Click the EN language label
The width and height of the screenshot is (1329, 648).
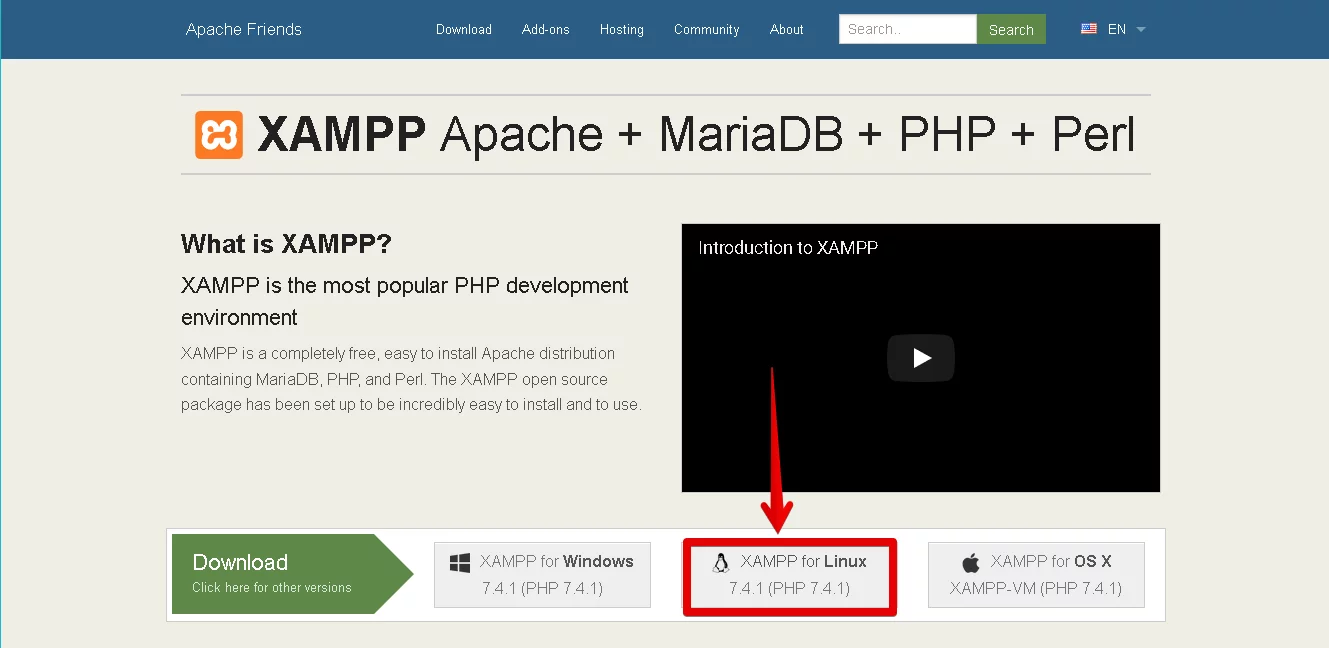tap(1117, 29)
